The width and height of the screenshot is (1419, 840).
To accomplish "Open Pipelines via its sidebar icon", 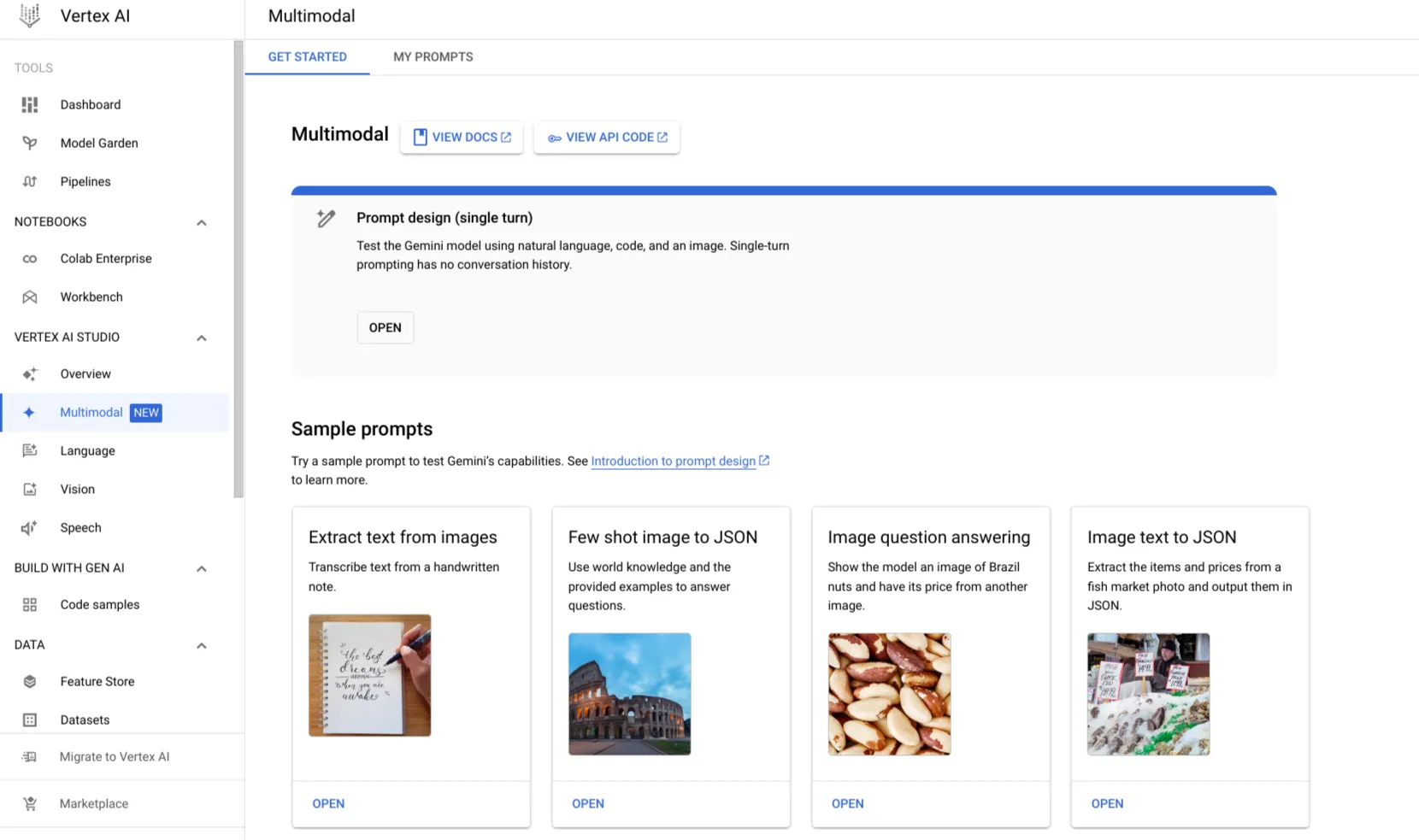I will pos(30,181).
